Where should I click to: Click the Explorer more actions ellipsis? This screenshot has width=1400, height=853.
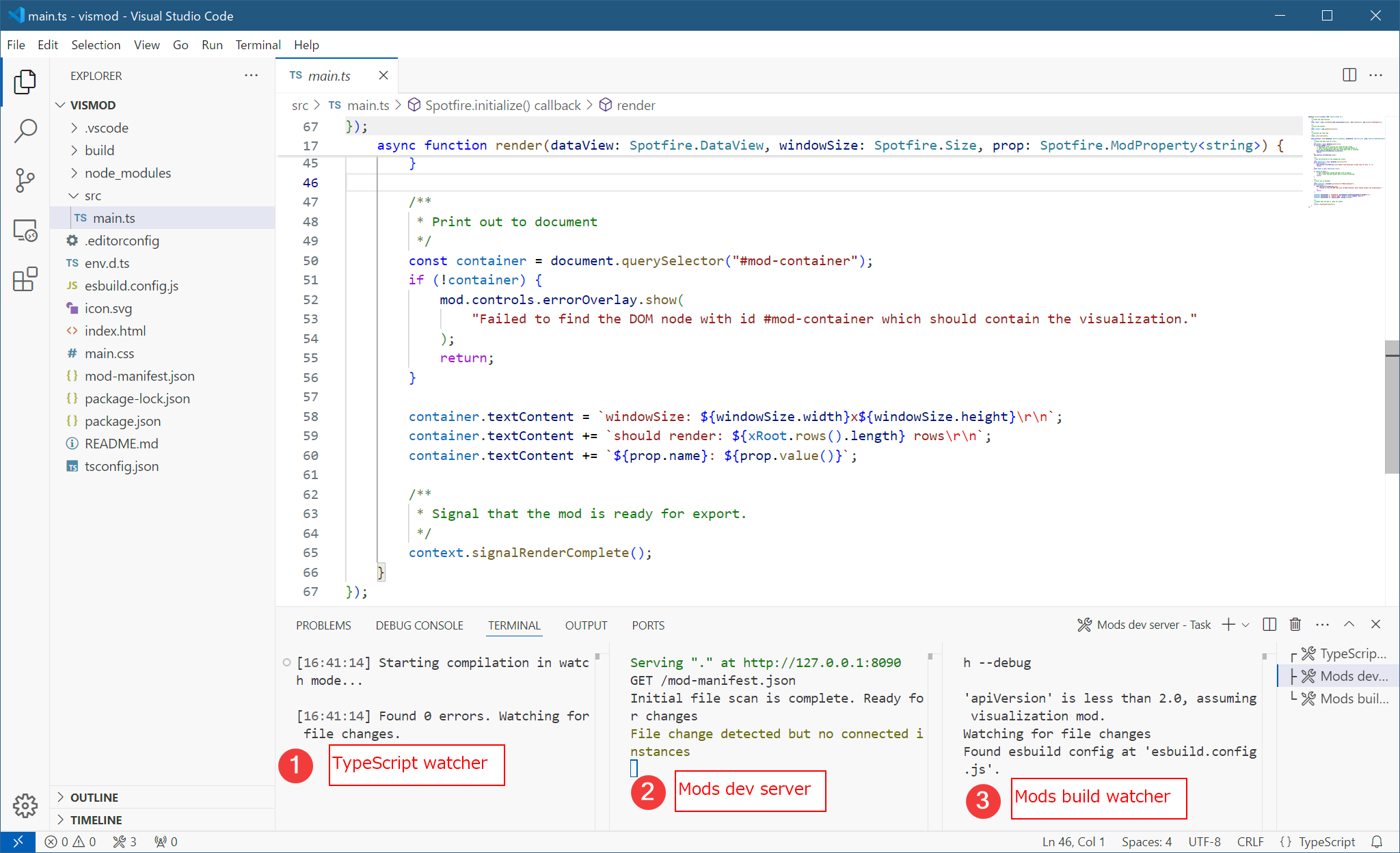click(x=252, y=75)
